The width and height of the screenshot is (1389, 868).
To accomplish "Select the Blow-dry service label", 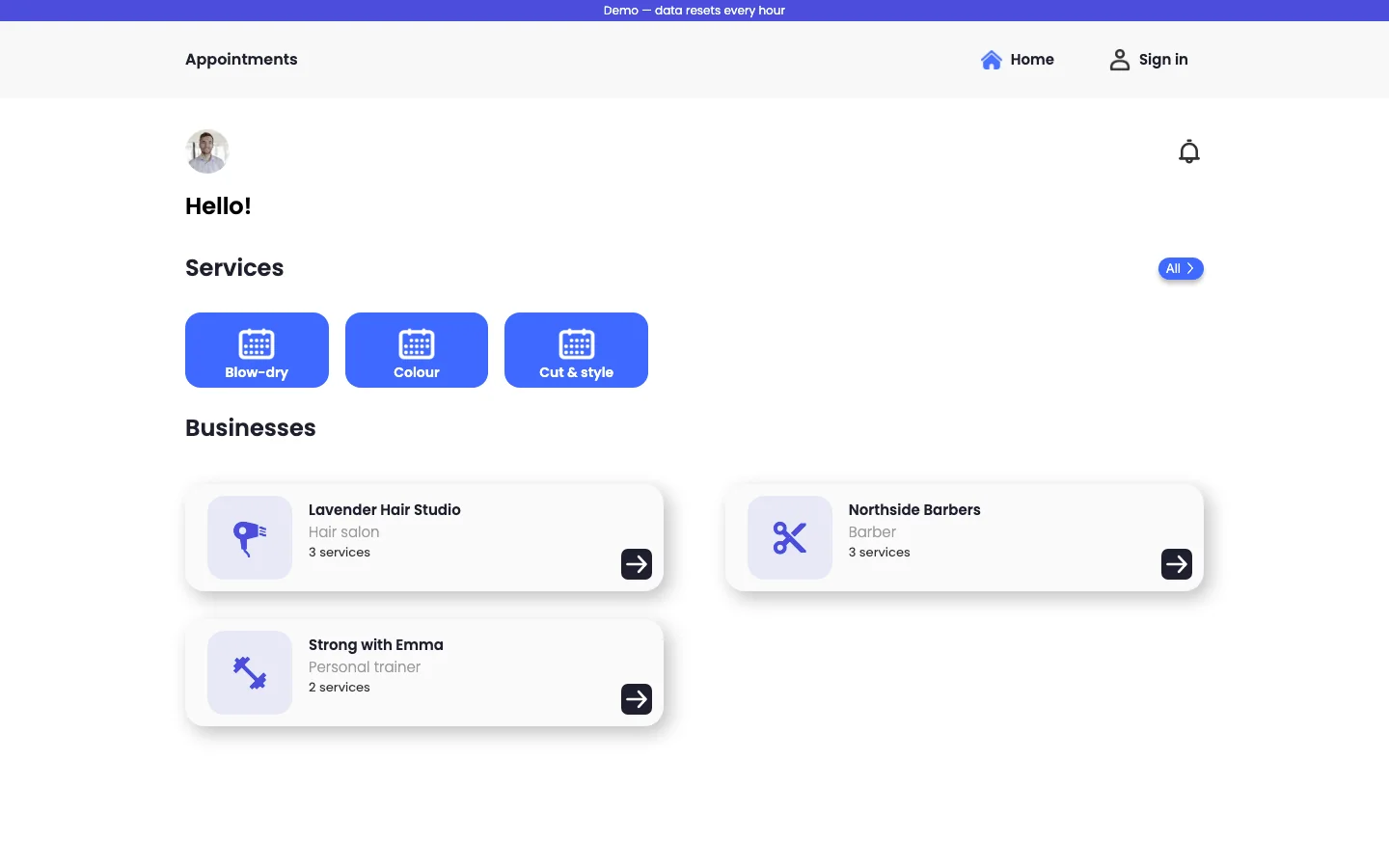I will (257, 372).
